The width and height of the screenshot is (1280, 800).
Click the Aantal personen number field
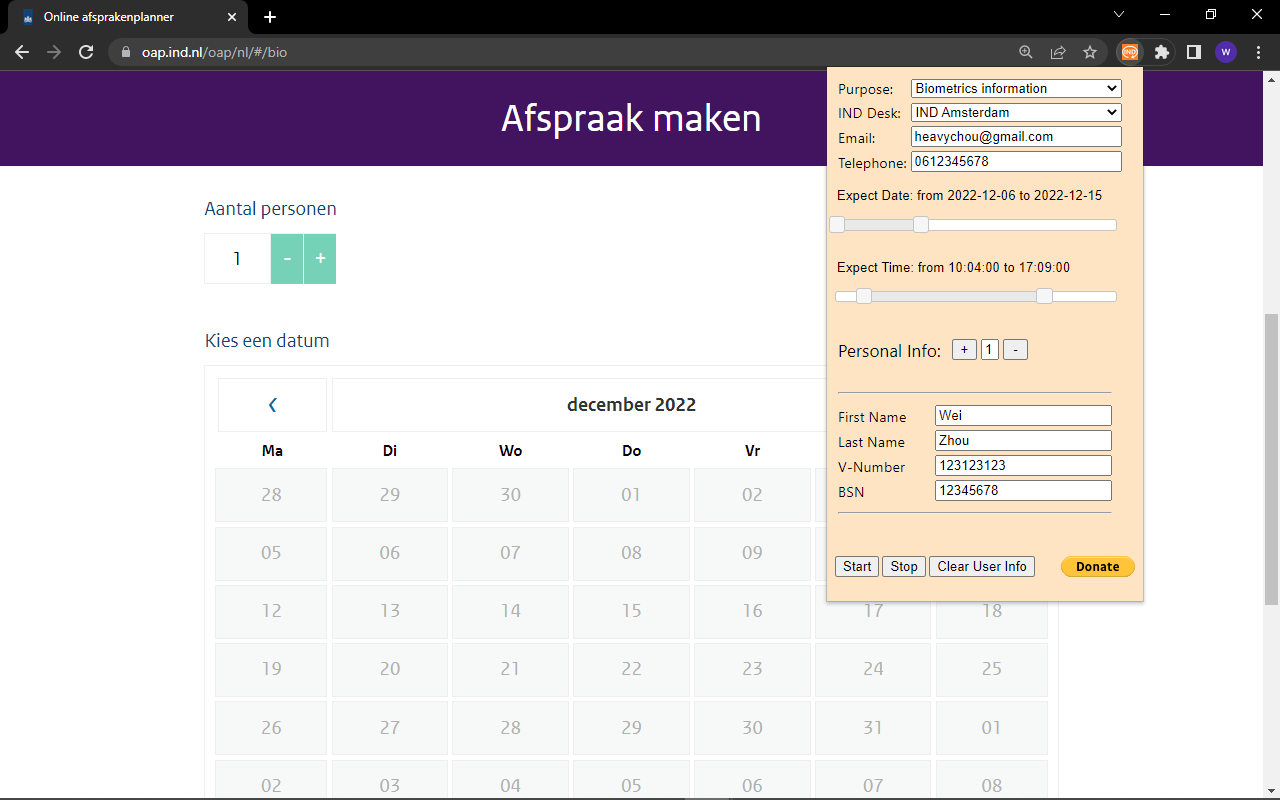pos(237,259)
